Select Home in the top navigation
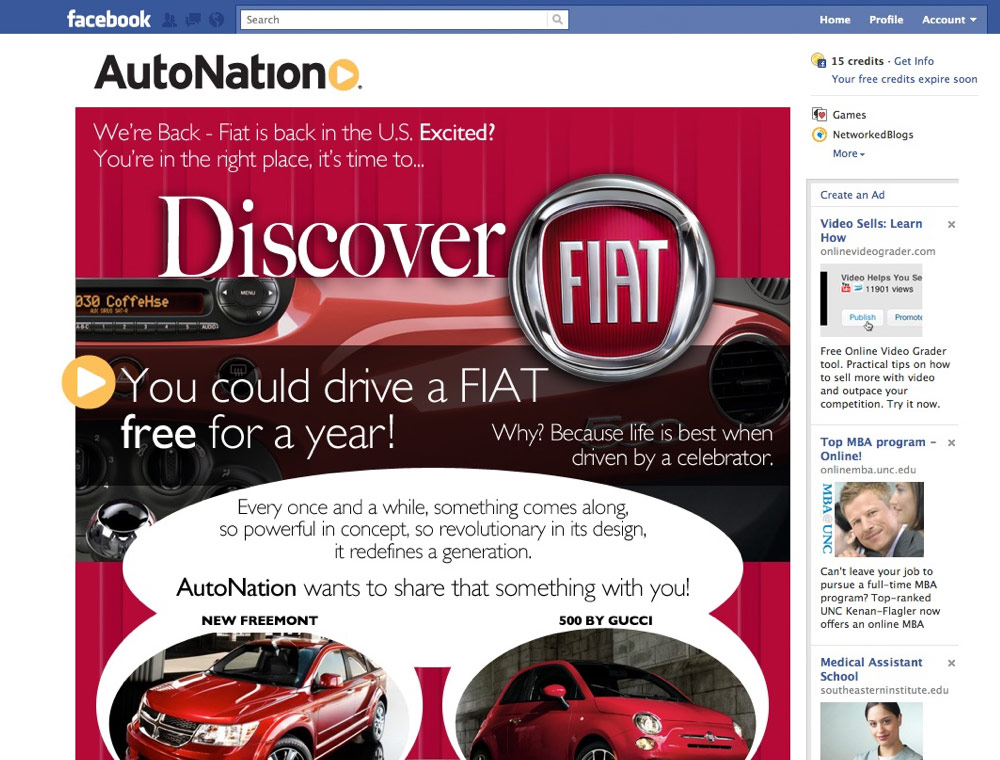 [835, 19]
